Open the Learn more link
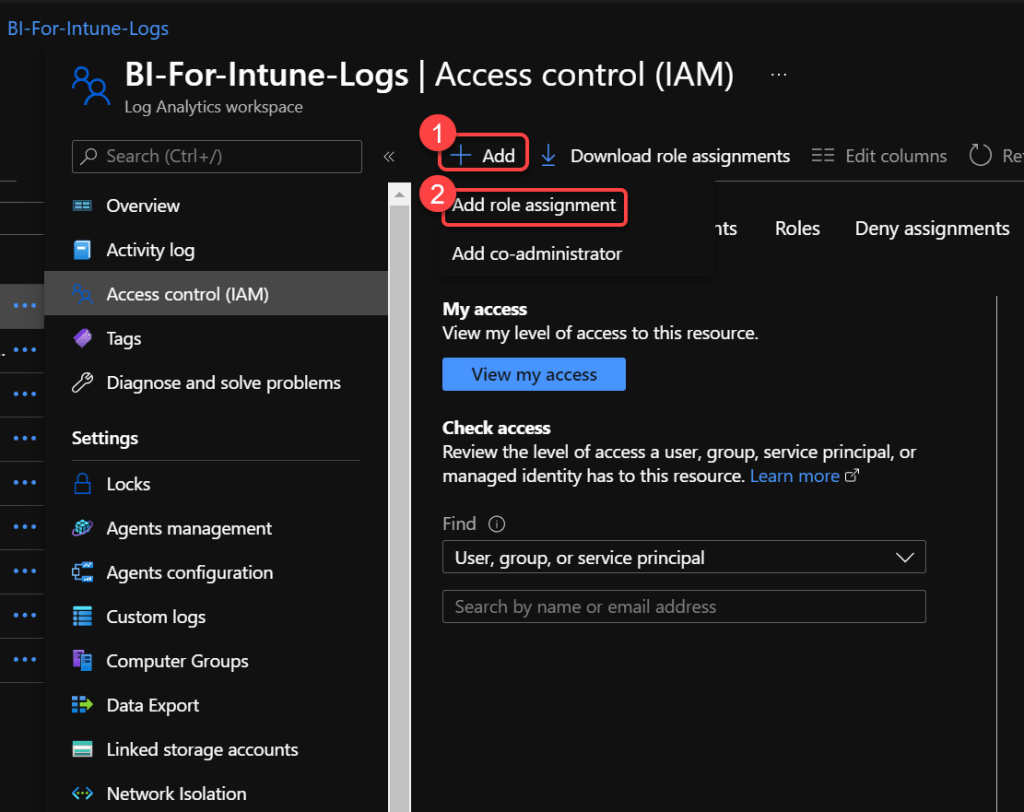Viewport: 1024px width, 812px height. coord(795,476)
